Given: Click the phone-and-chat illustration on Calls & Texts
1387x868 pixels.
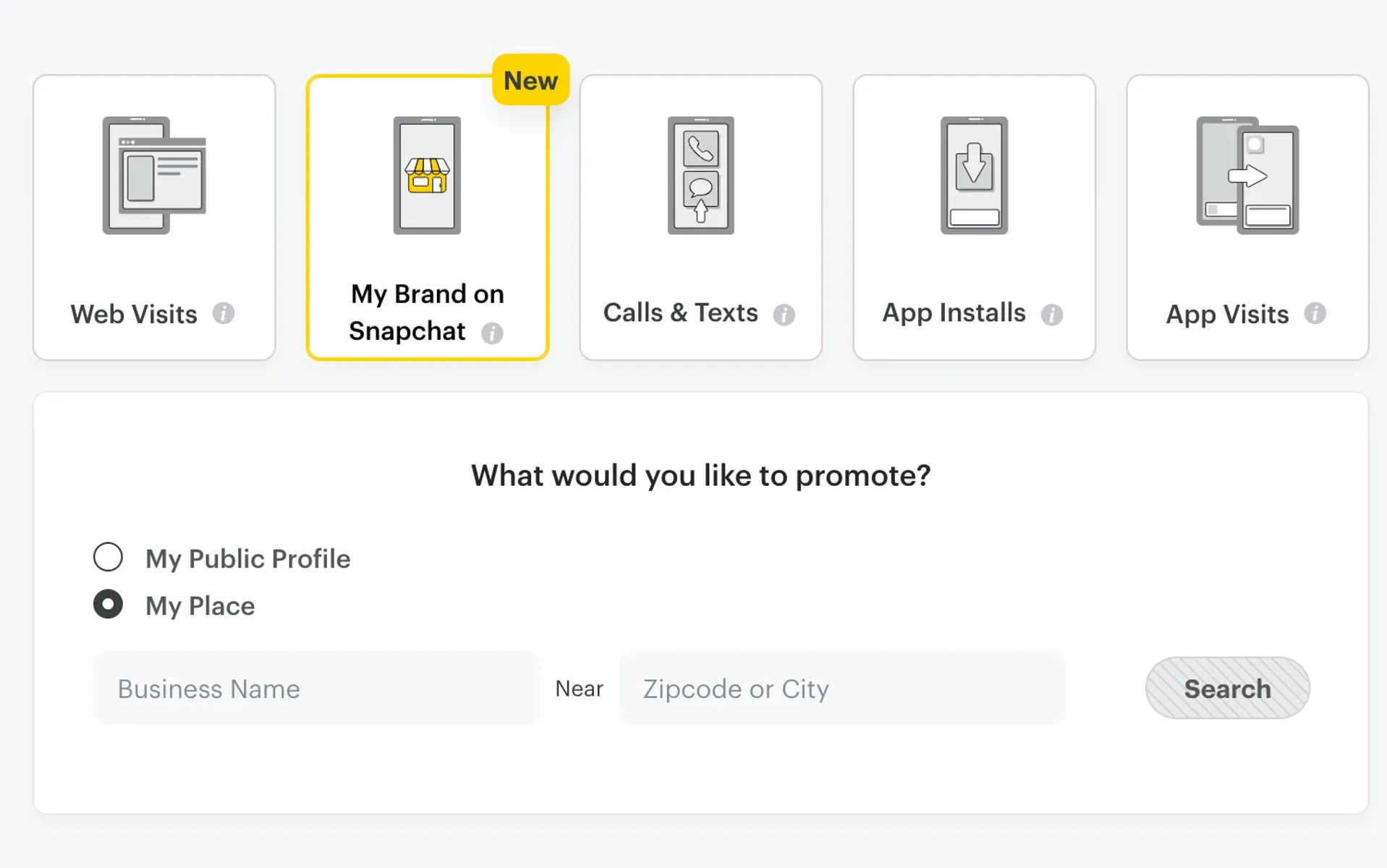Looking at the screenshot, I should click(700, 176).
